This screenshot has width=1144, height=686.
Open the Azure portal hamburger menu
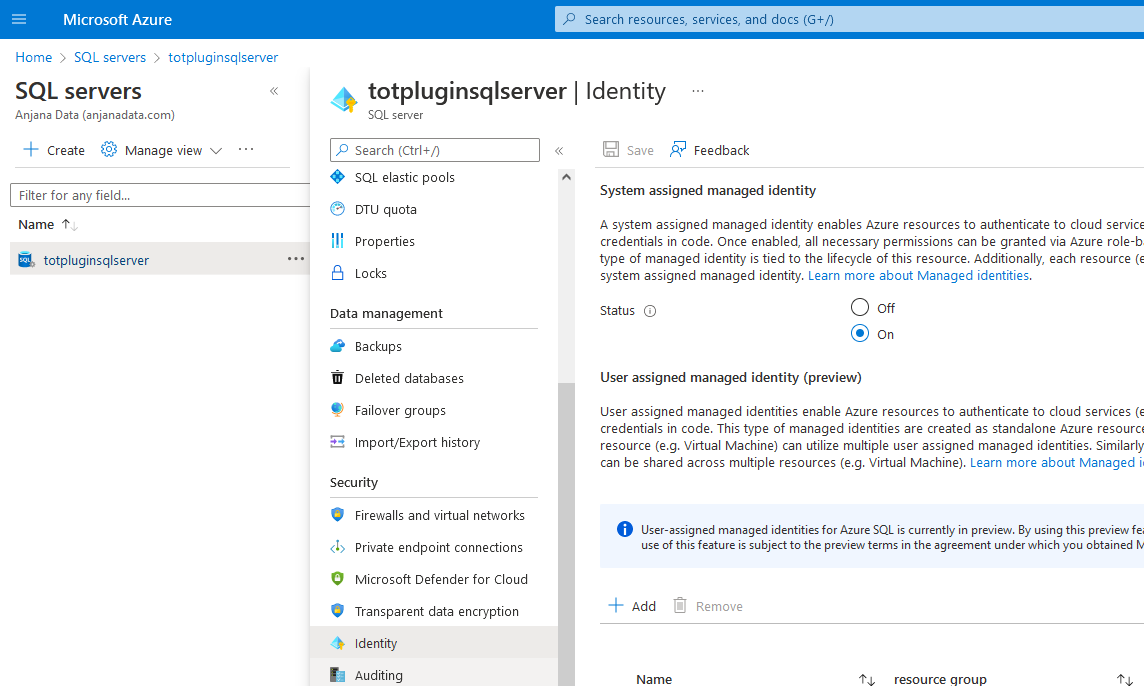(x=19, y=19)
